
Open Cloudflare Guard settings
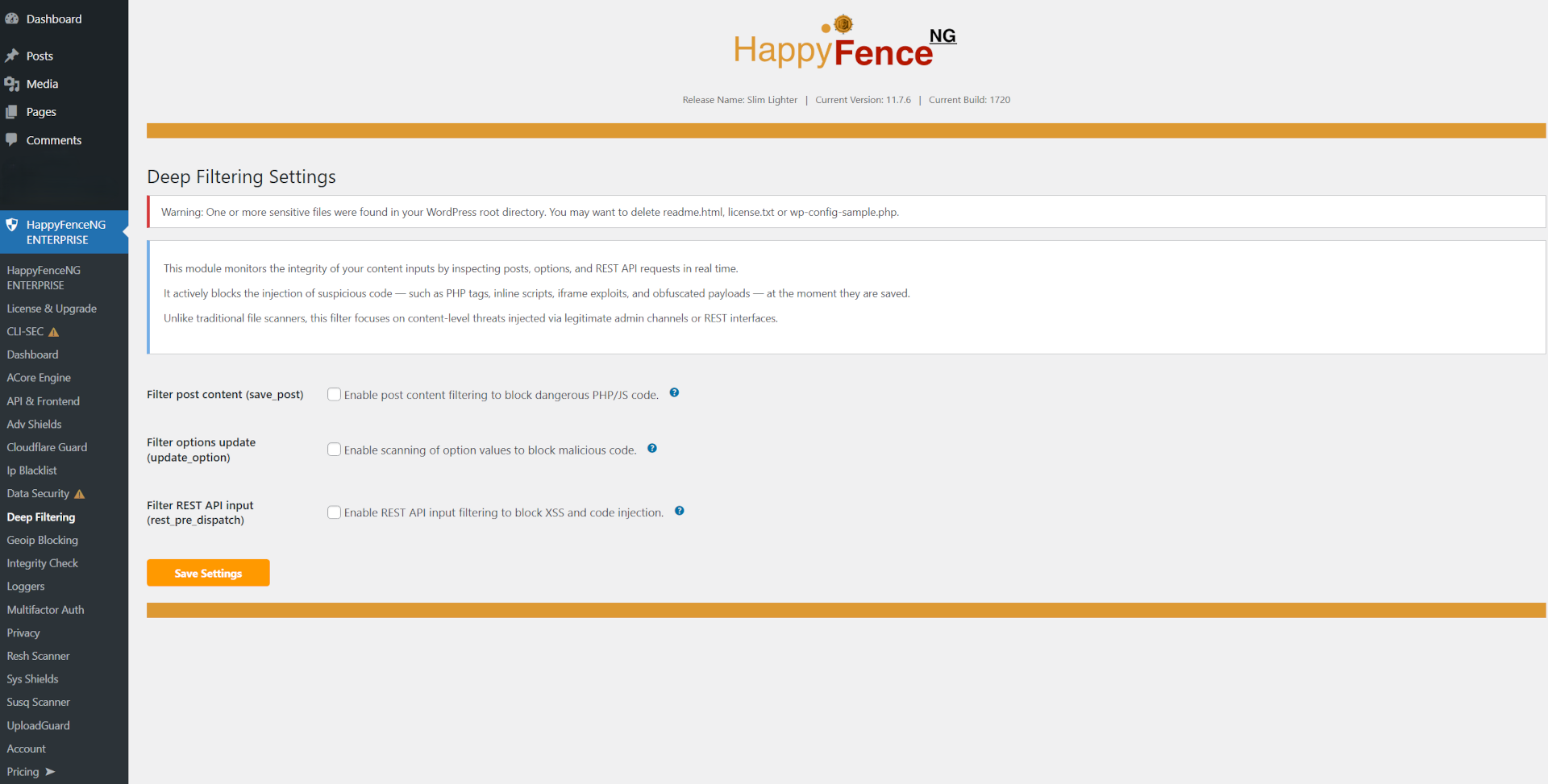pyautogui.click(x=47, y=447)
